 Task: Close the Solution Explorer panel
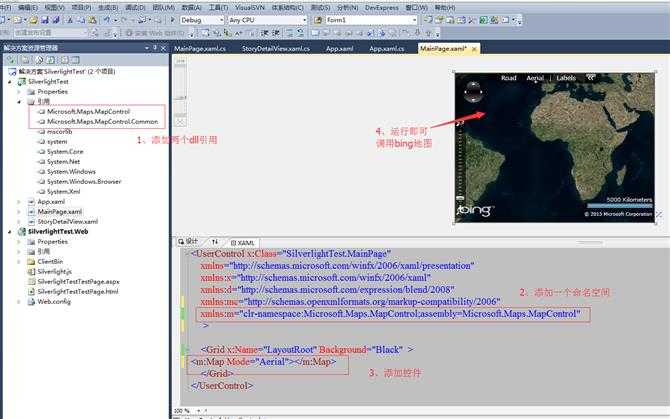(x=163, y=48)
